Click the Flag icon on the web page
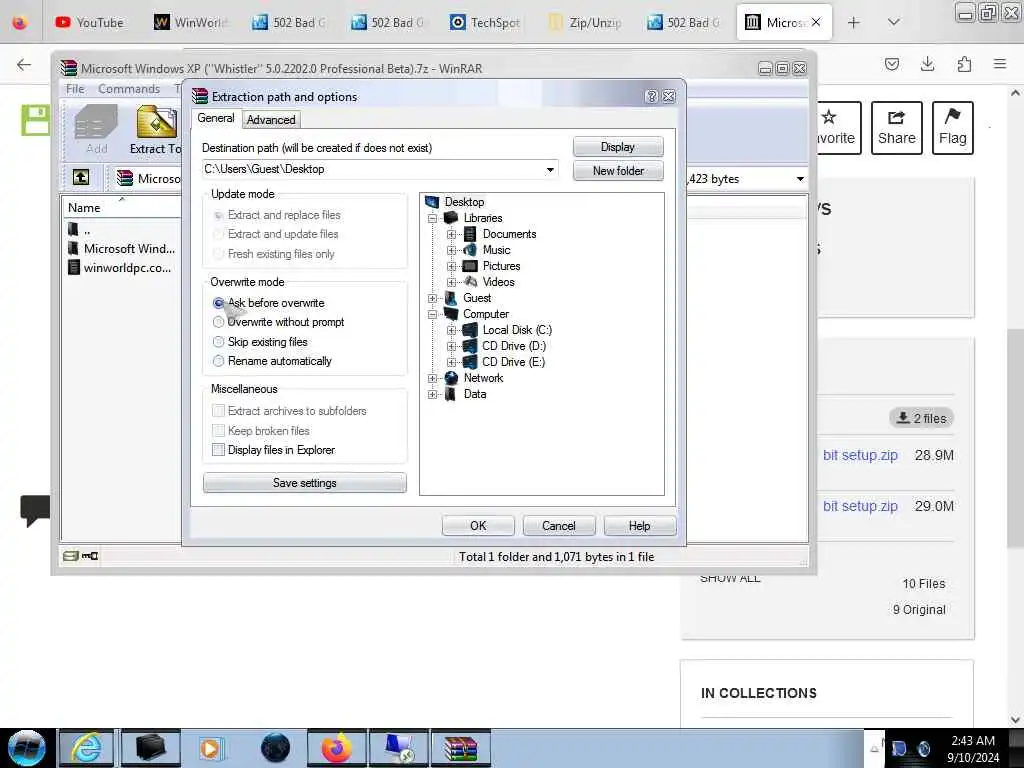Viewport: 1024px width, 768px height. coord(953,127)
